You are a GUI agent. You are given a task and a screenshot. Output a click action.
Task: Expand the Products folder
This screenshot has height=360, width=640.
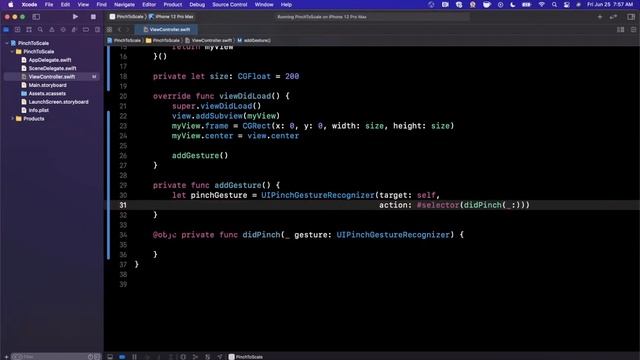pos(12,118)
